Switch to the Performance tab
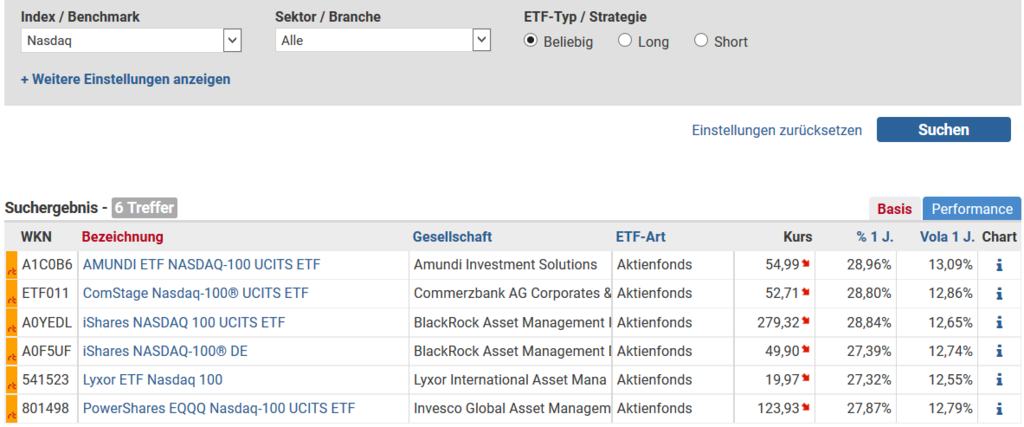 coord(971,209)
